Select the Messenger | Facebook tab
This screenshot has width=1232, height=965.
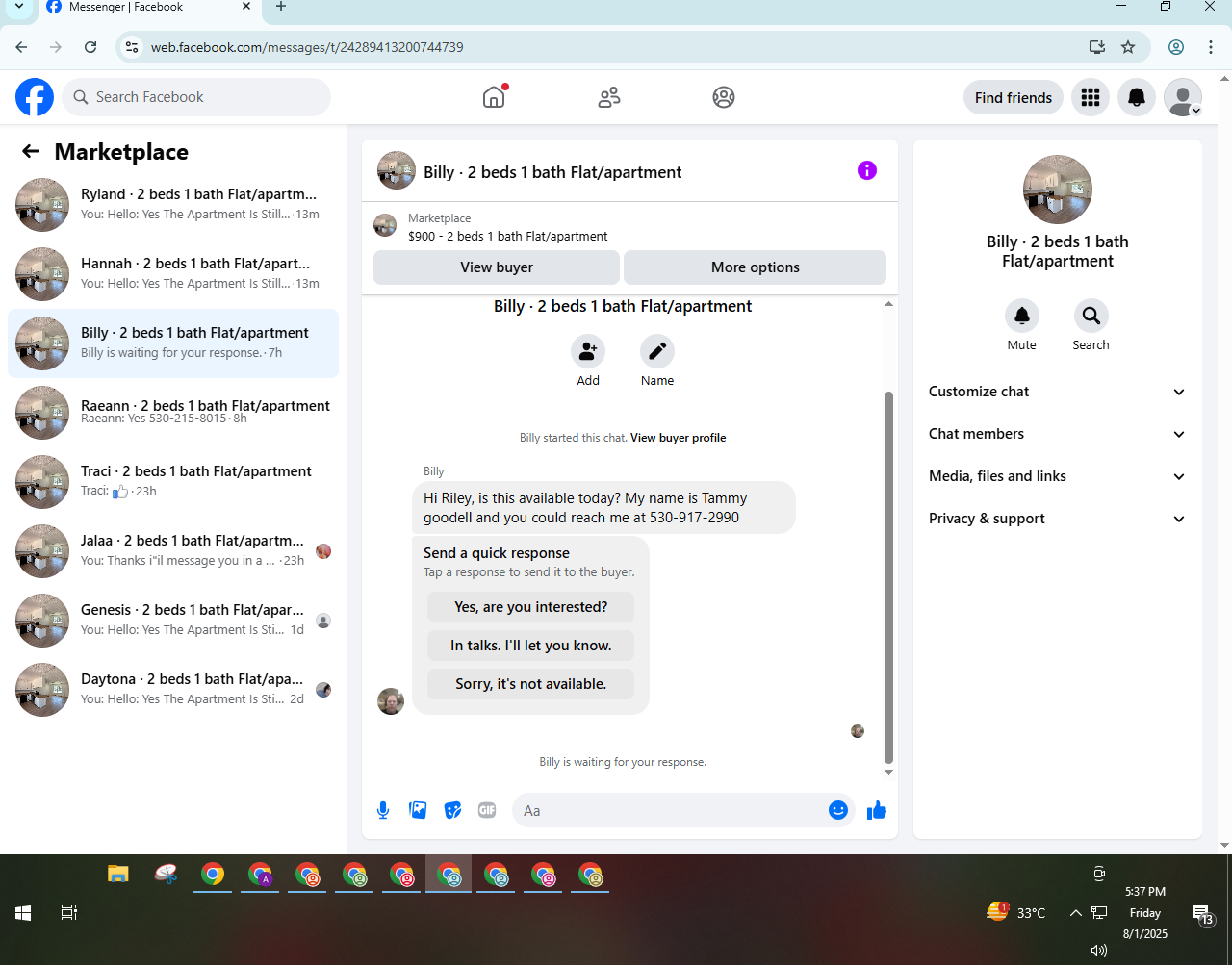pyautogui.click(x=149, y=7)
